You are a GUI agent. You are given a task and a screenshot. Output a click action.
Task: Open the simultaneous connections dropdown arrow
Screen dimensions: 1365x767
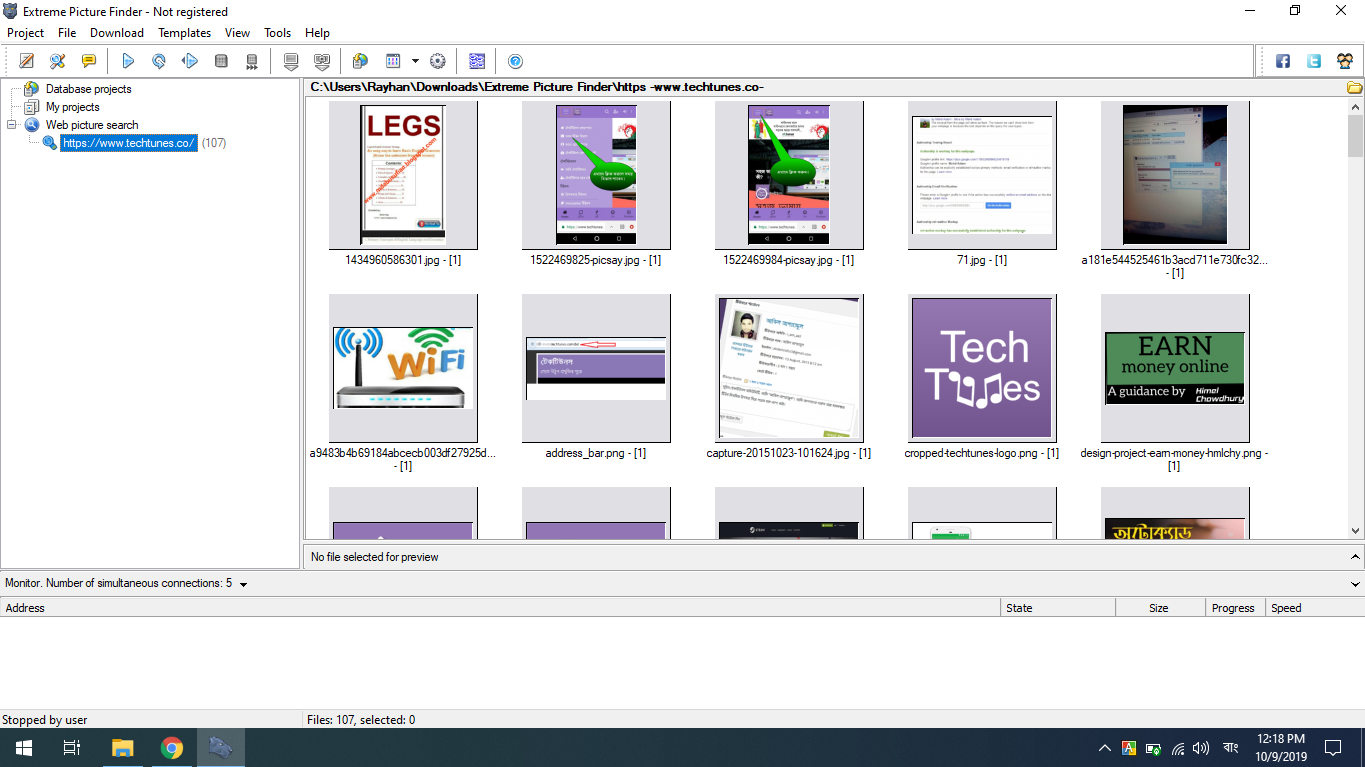pos(244,584)
